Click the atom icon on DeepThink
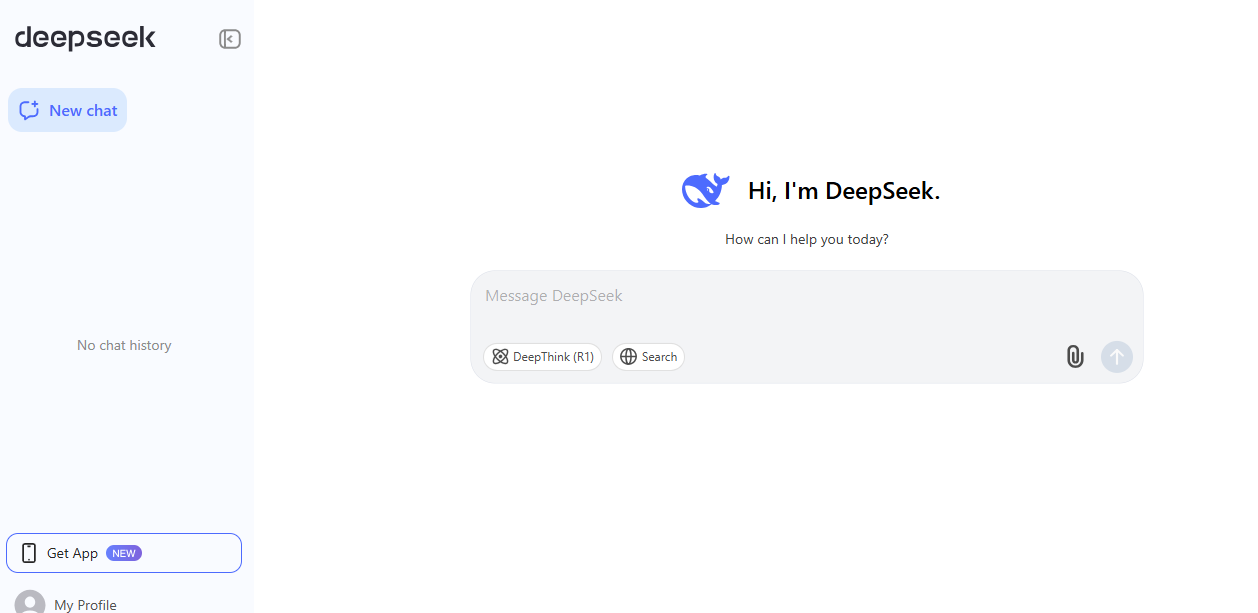The image size is (1258, 613). 500,357
